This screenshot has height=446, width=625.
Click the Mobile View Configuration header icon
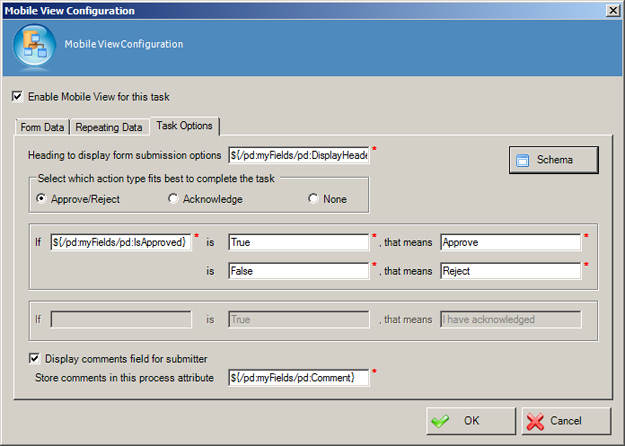[33, 45]
